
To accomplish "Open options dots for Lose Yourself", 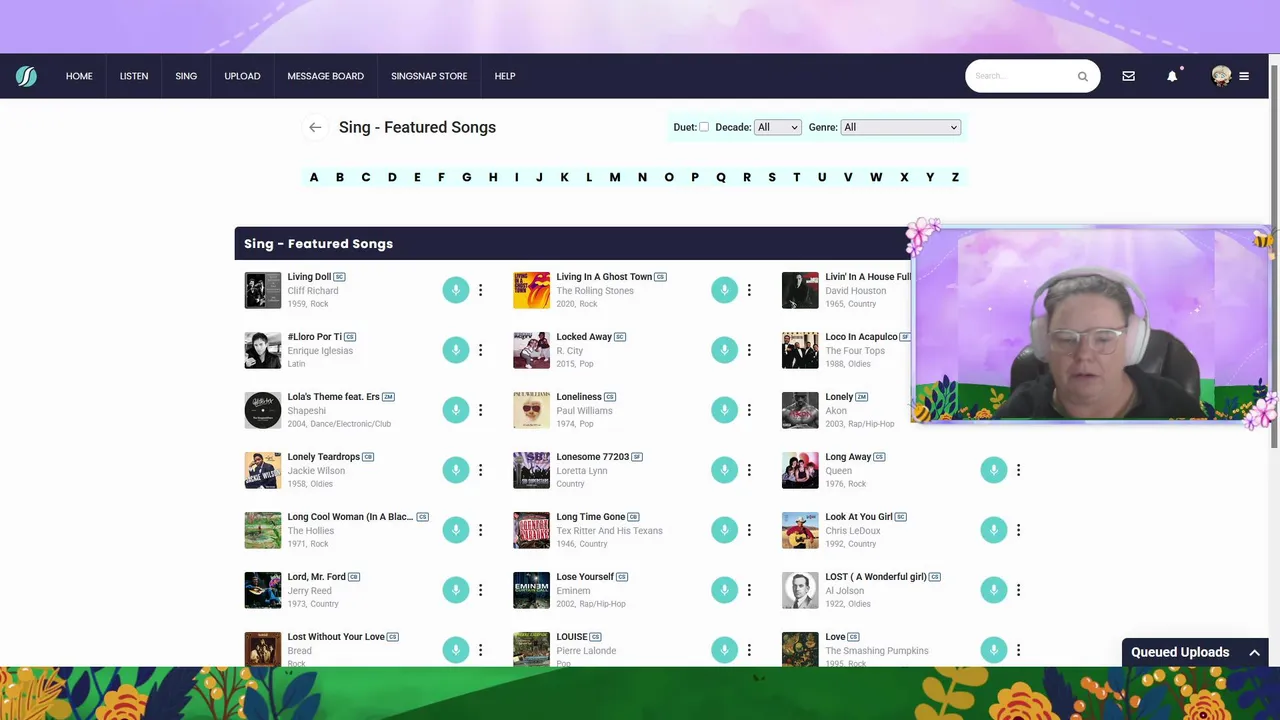I will click(x=749, y=590).
